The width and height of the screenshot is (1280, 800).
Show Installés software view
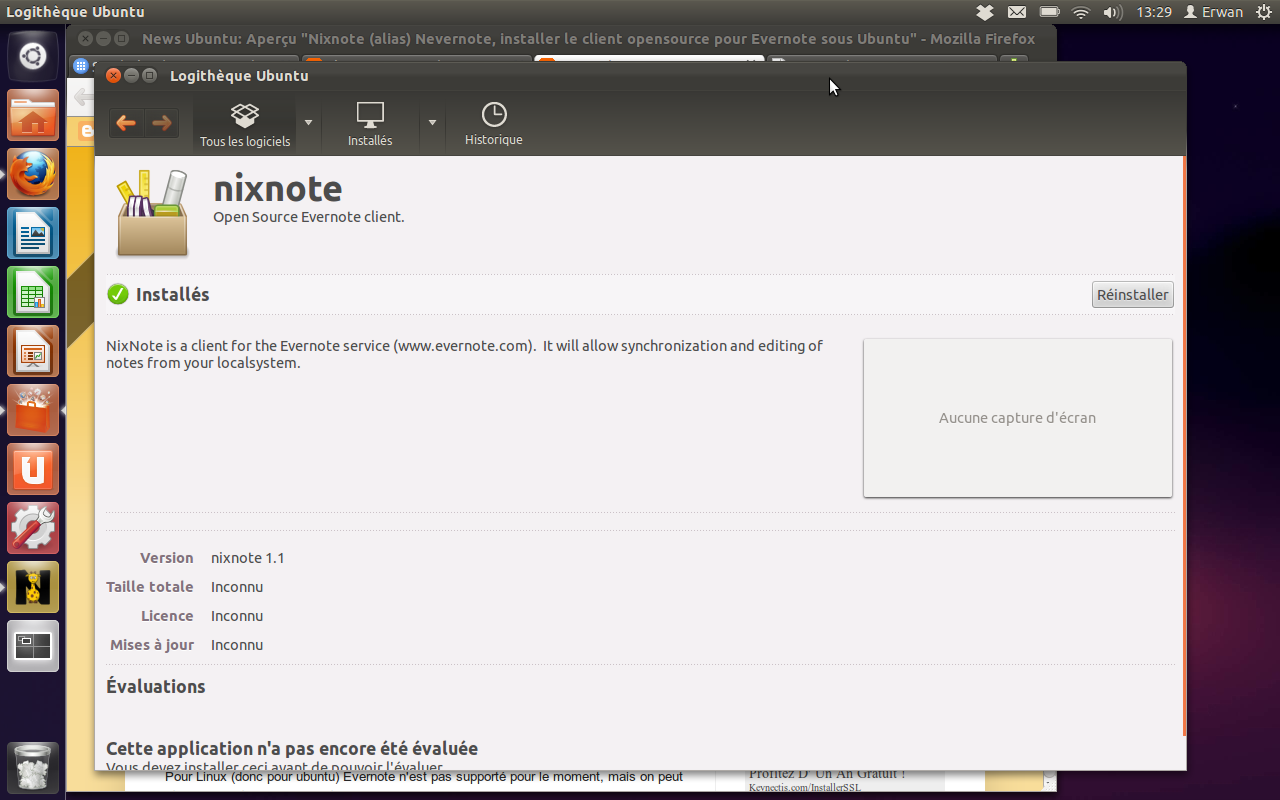(x=370, y=124)
